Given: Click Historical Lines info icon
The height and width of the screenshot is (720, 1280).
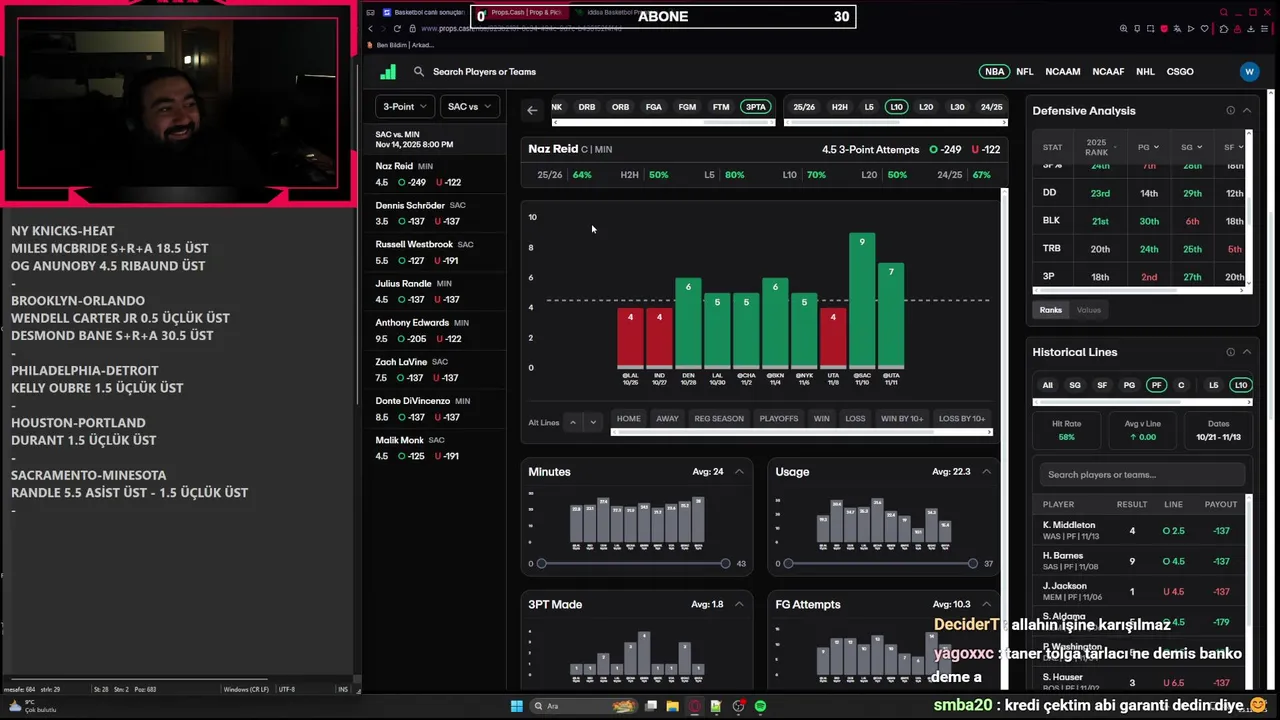Looking at the screenshot, I should pyautogui.click(x=1230, y=352).
